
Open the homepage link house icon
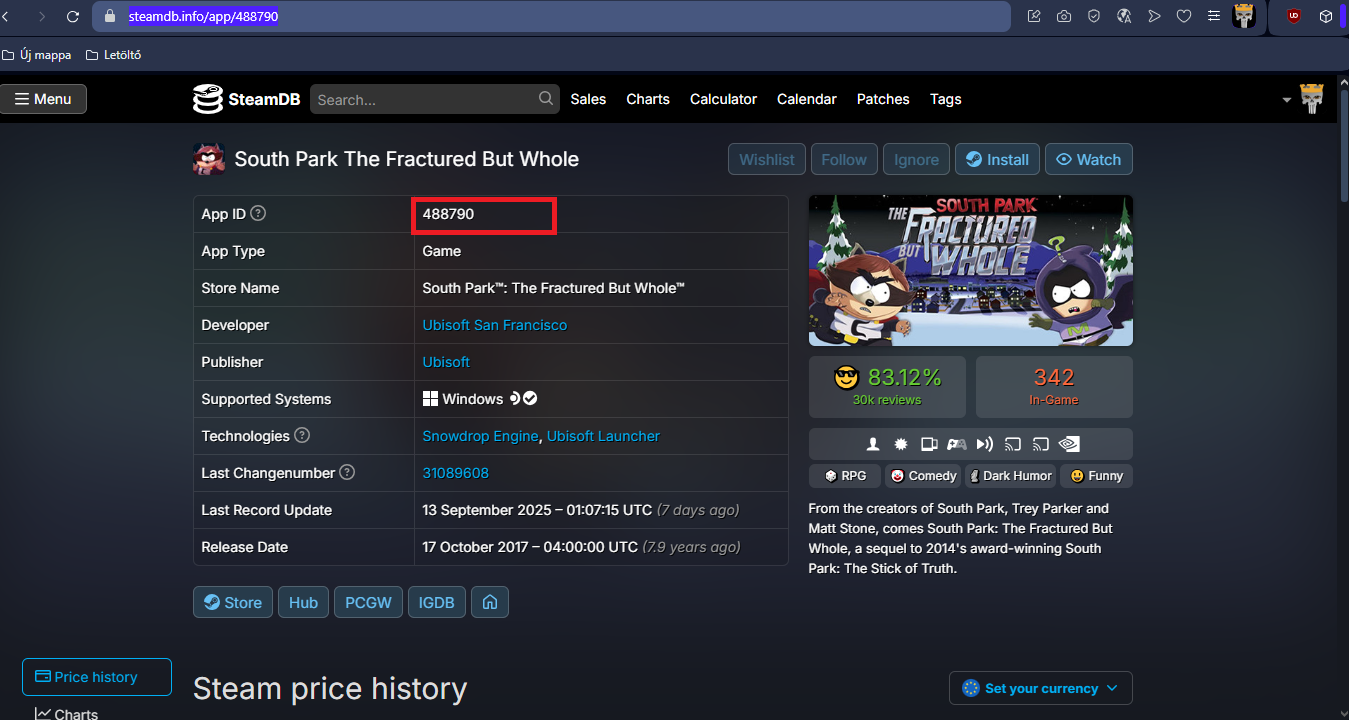coord(490,602)
